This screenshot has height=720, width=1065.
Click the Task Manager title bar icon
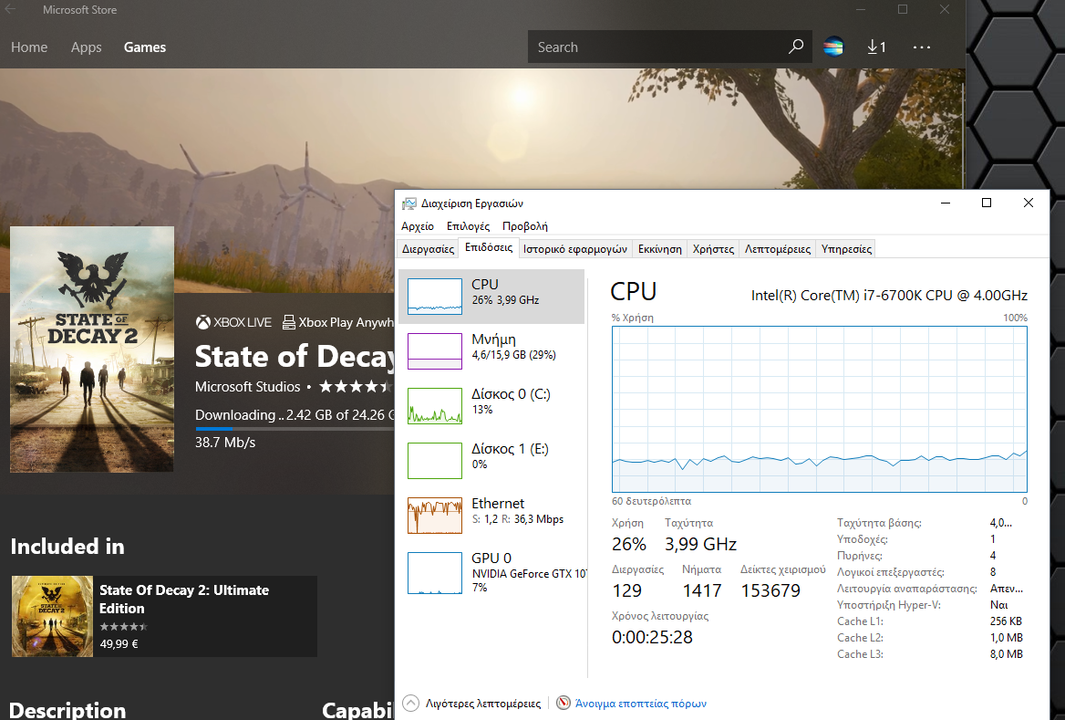409,203
